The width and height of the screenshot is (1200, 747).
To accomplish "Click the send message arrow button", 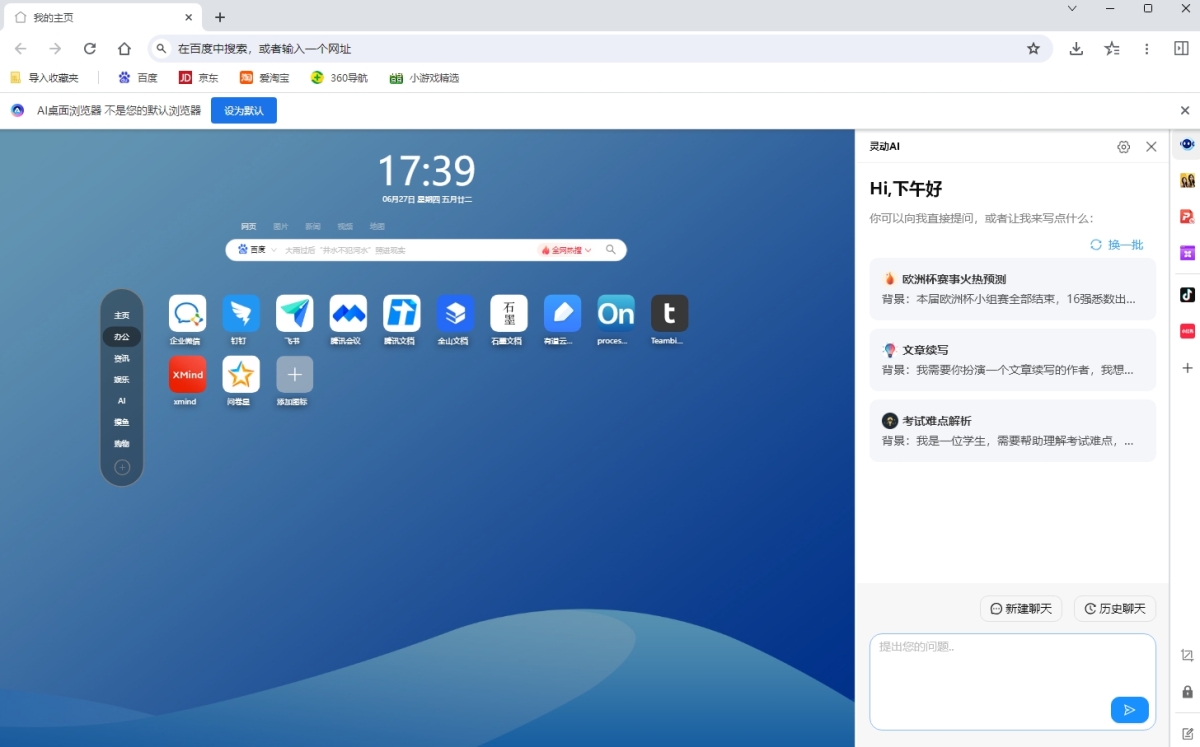I will [x=1129, y=710].
